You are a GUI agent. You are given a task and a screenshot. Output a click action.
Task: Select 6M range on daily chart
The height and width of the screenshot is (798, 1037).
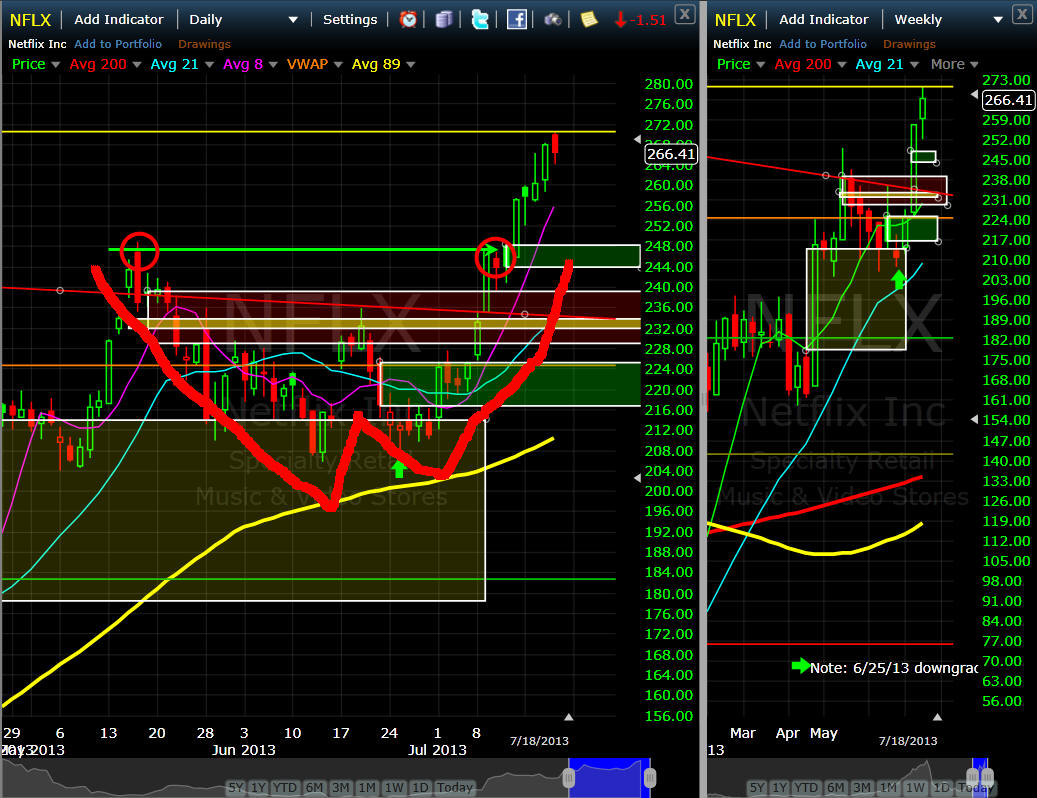[x=314, y=787]
